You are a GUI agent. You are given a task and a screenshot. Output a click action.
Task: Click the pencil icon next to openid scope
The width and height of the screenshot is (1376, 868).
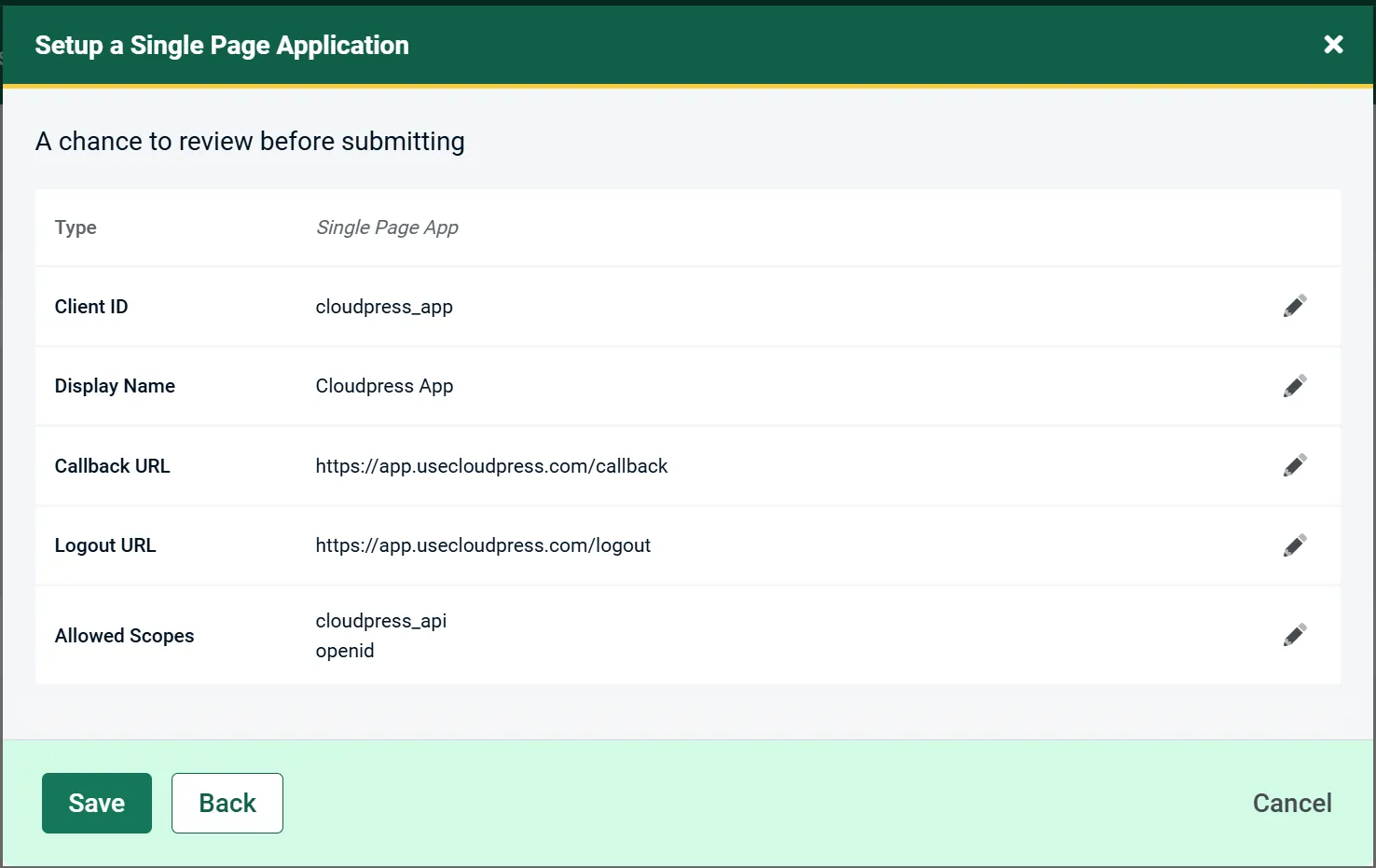(1295, 635)
